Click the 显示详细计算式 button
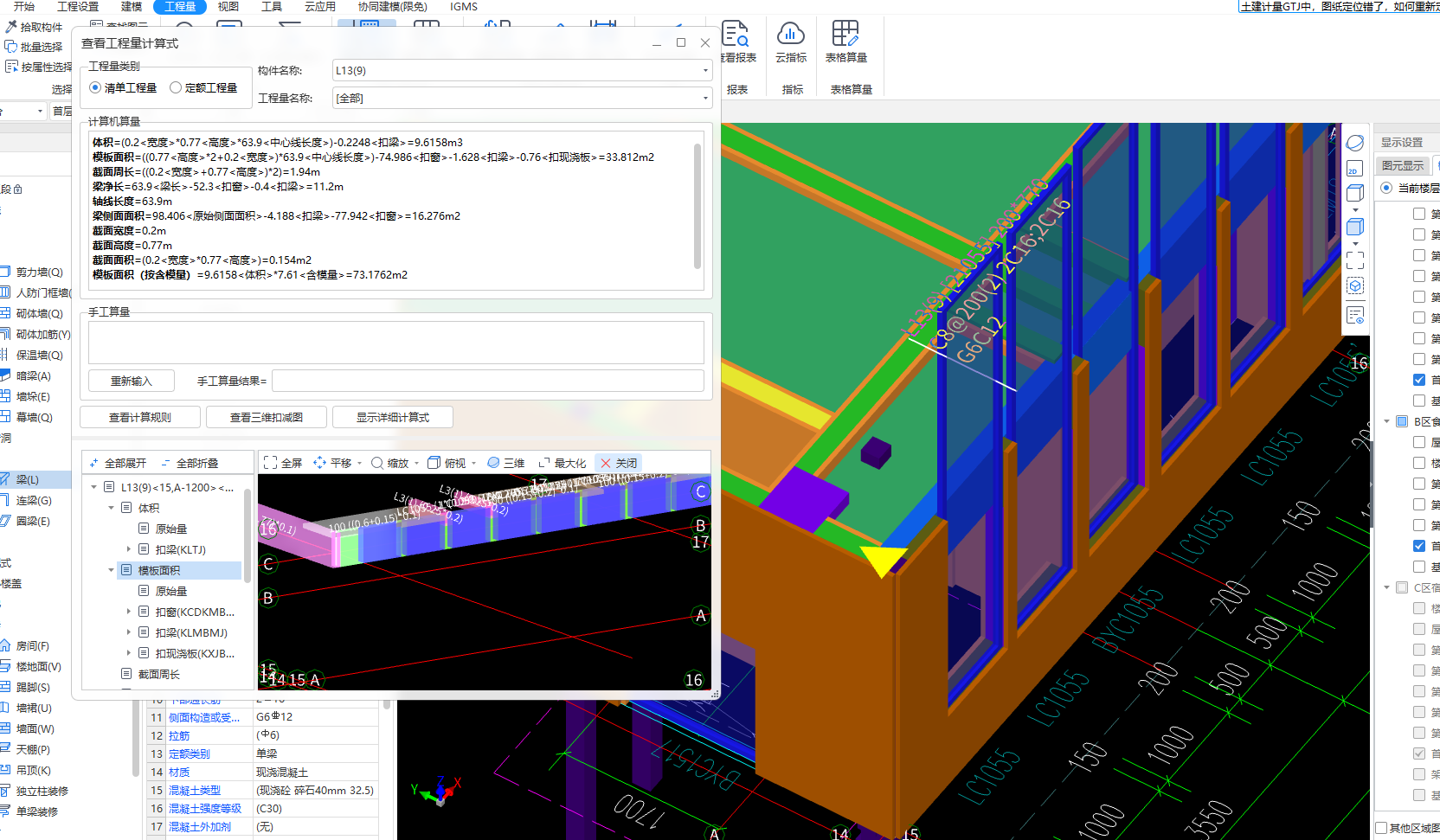The height and width of the screenshot is (840, 1440). (x=393, y=417)
